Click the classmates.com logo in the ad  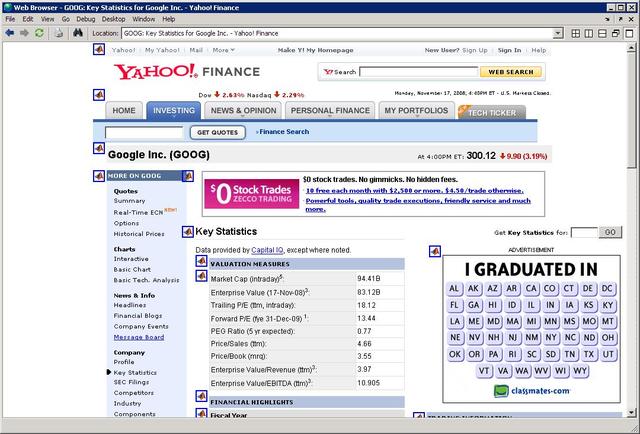[531, 391]
